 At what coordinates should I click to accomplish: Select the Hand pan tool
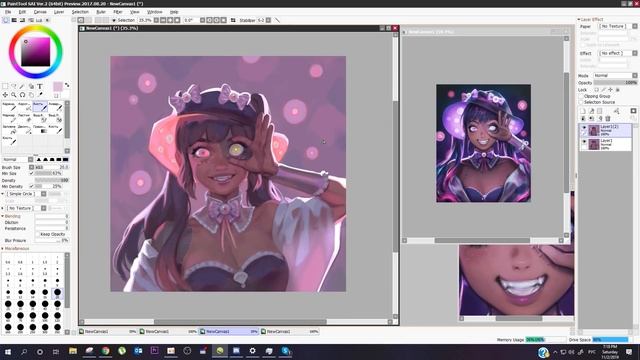click(x=31, y=95)
